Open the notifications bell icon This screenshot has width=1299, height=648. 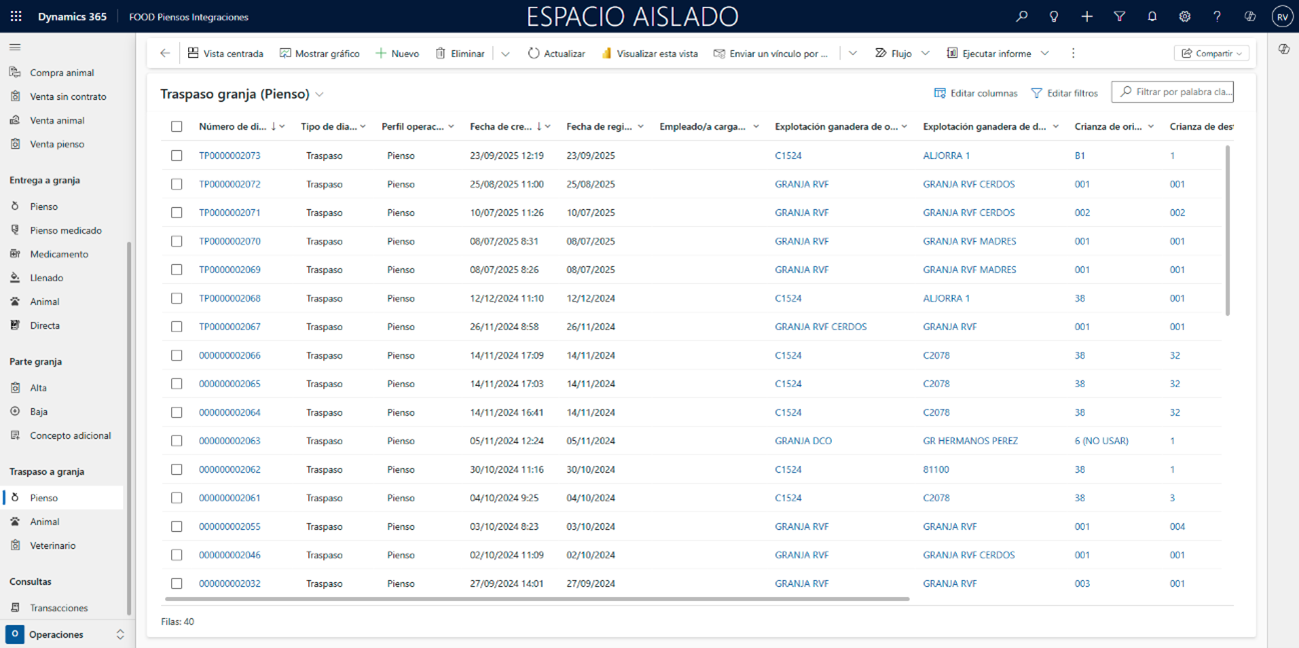pos(1152,17)
